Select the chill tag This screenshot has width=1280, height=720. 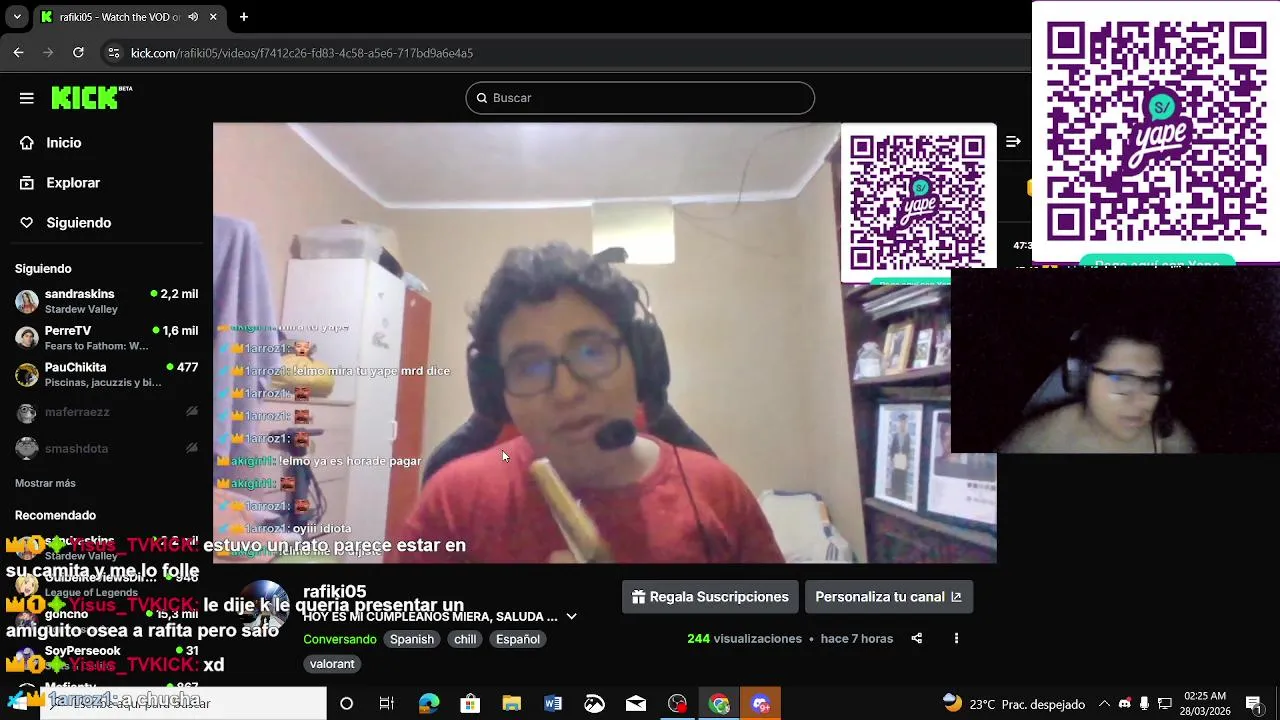[x=465, y=639]
